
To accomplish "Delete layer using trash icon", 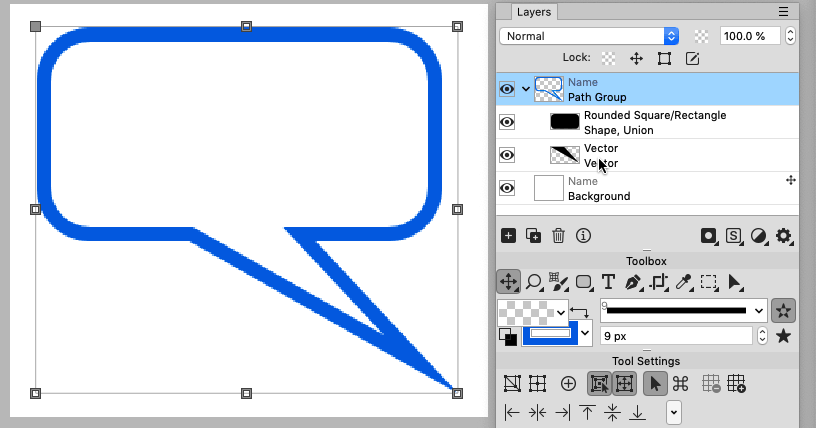I will tap(558, 236).
